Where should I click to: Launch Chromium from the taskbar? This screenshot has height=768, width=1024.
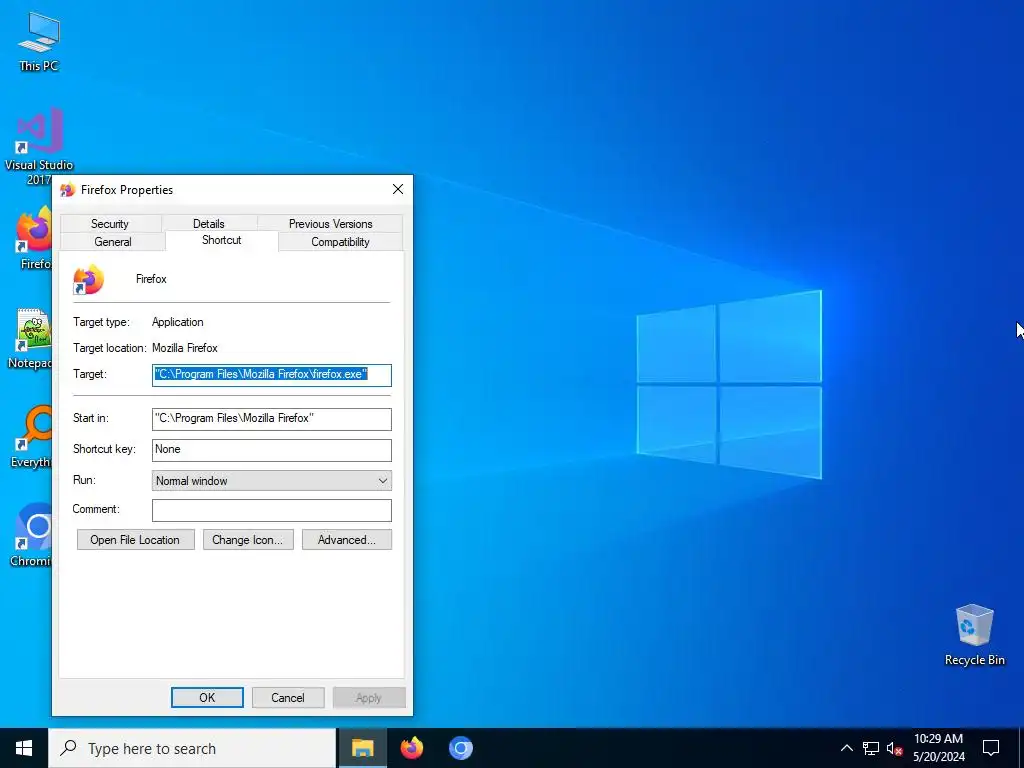click(460, 748)
